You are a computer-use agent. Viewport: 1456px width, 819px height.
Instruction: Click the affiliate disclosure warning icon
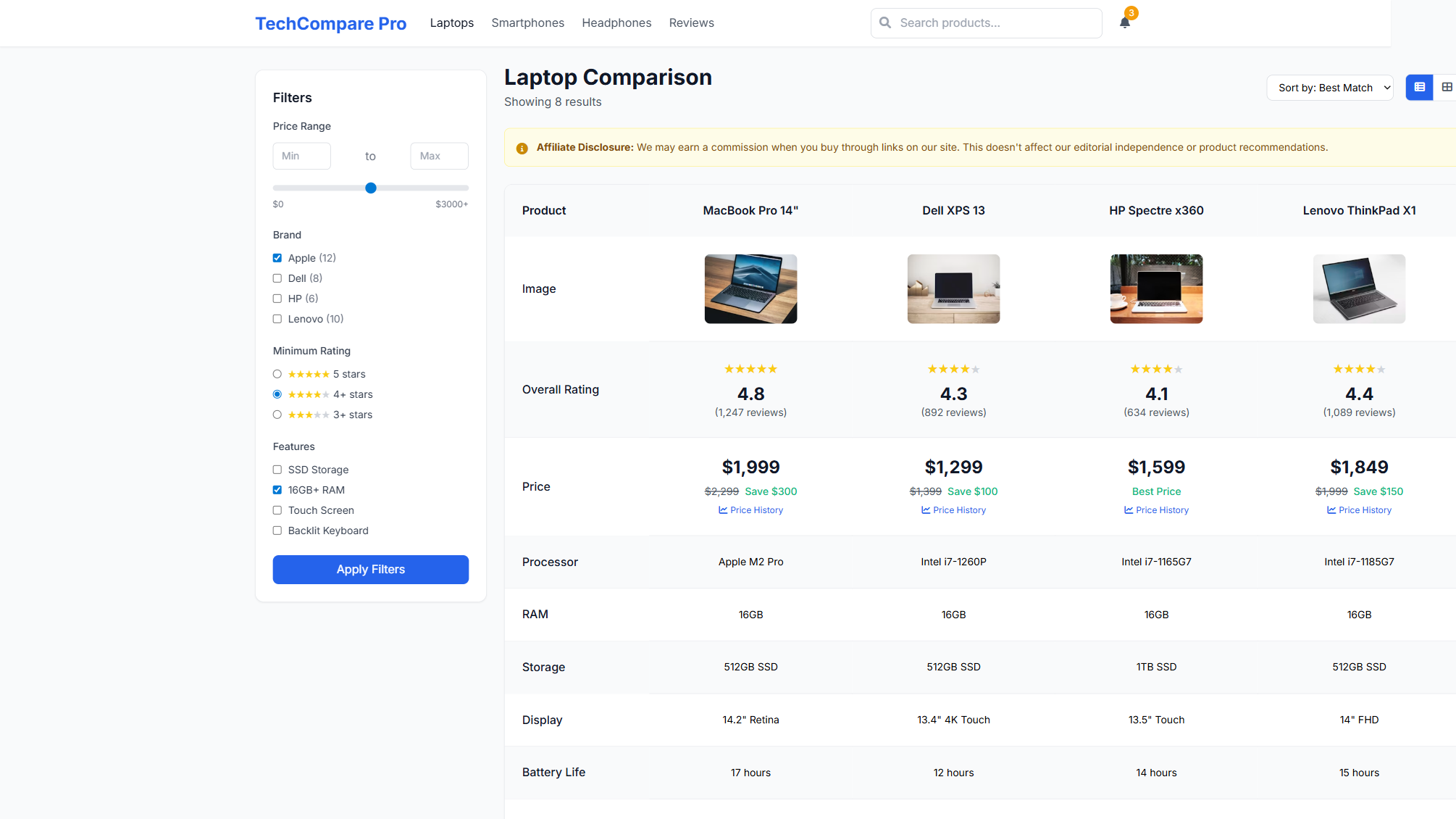pyautogui.click(x=522, y=148)
